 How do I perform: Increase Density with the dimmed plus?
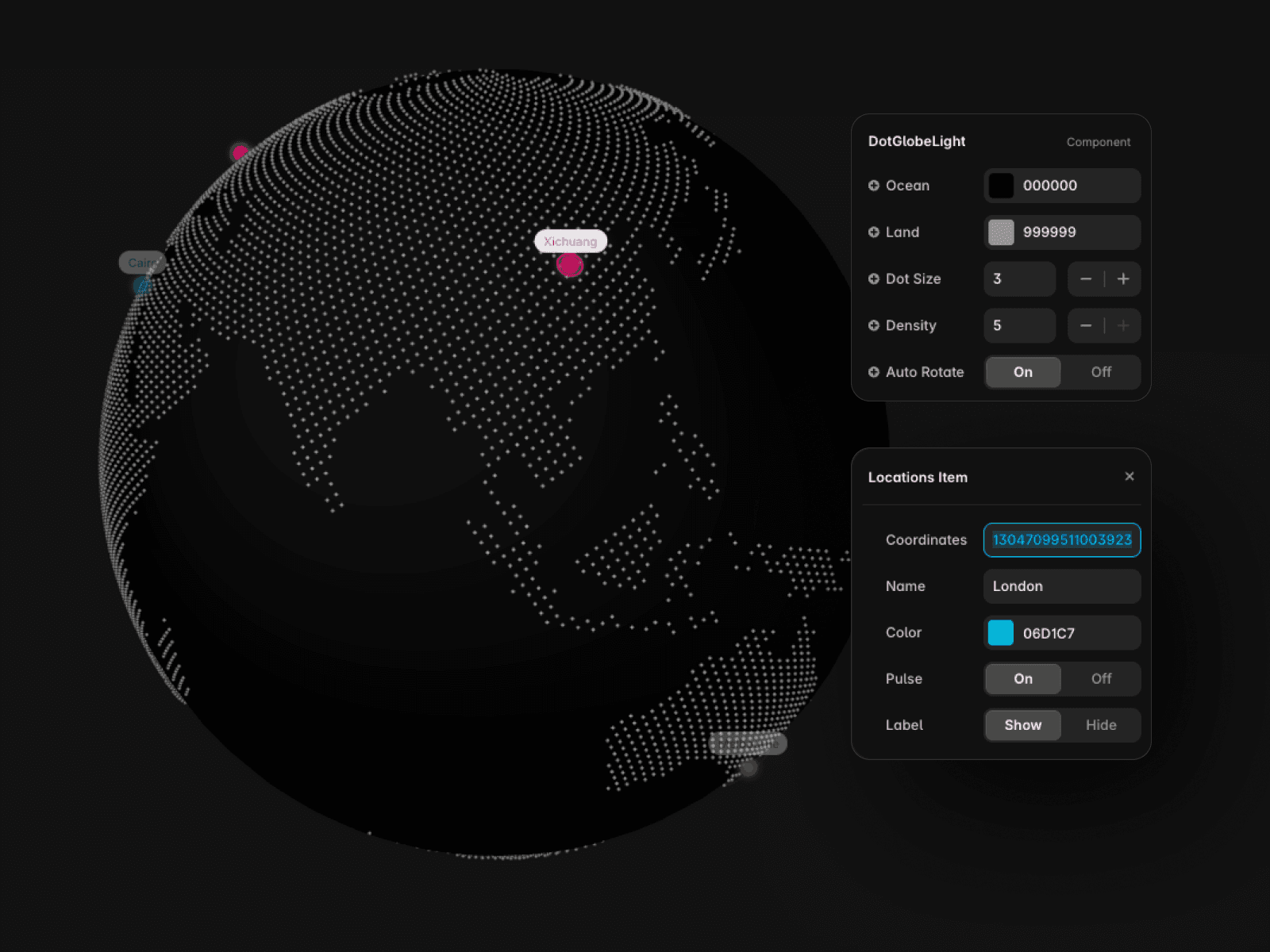click(x=1123, y=325)
